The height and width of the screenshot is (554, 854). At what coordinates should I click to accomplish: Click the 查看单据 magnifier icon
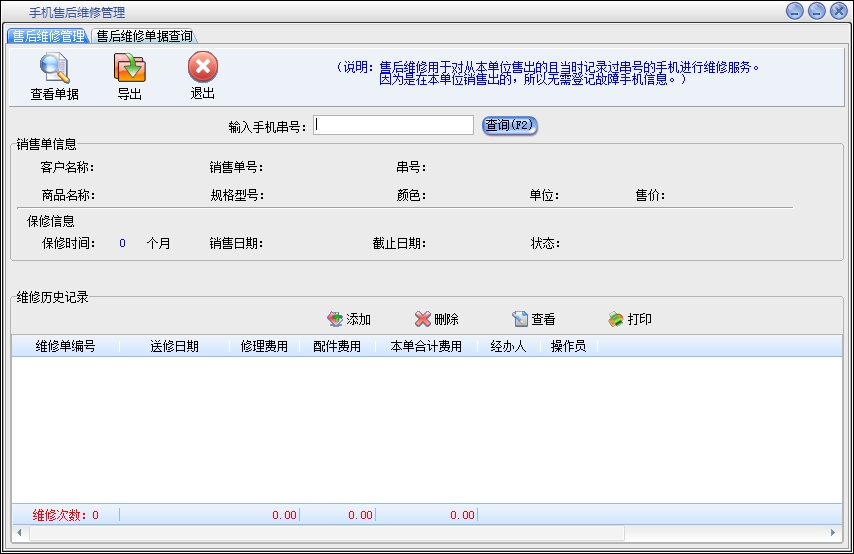click(54, 70)
